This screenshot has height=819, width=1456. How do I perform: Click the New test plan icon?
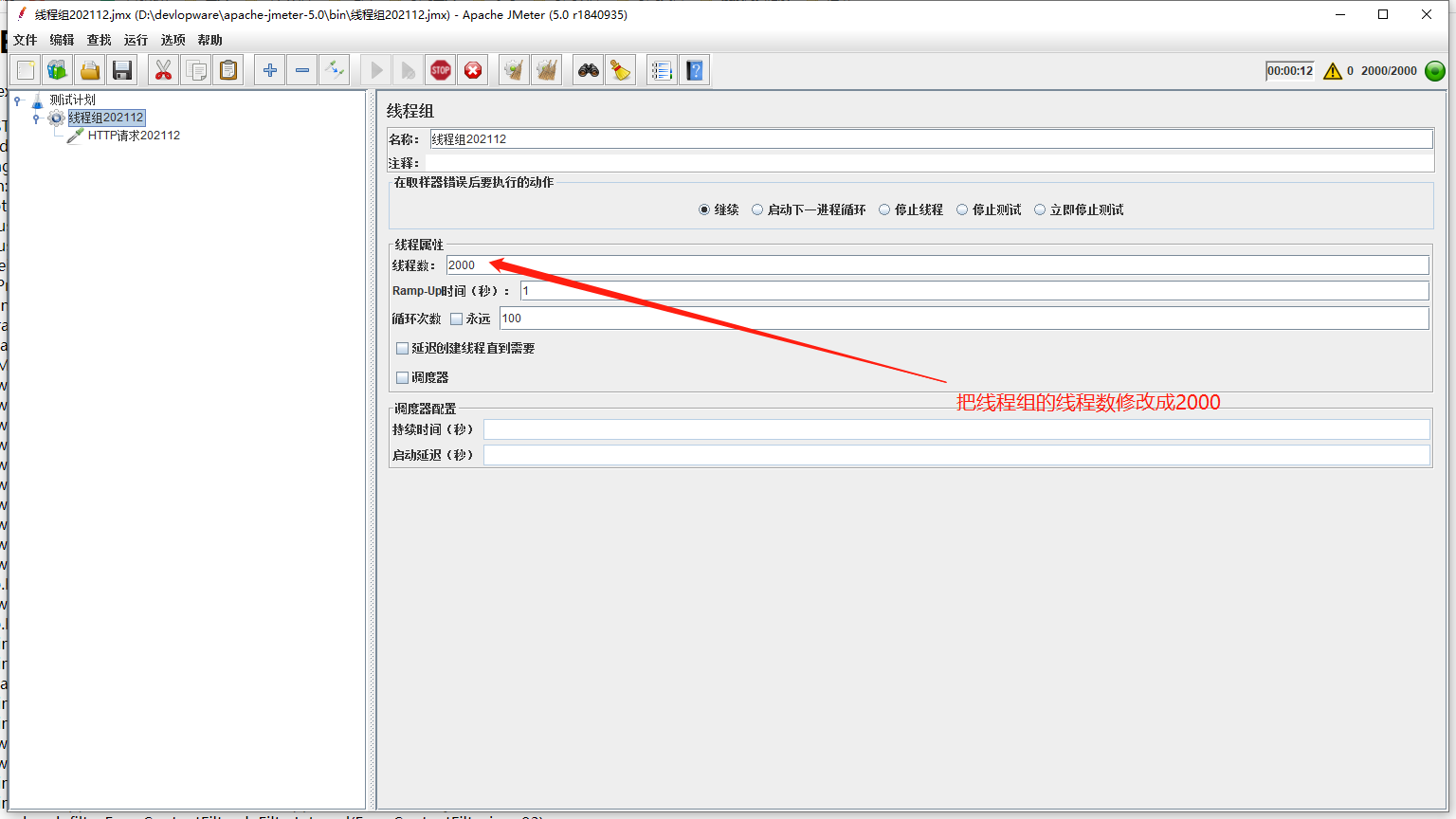26,70
